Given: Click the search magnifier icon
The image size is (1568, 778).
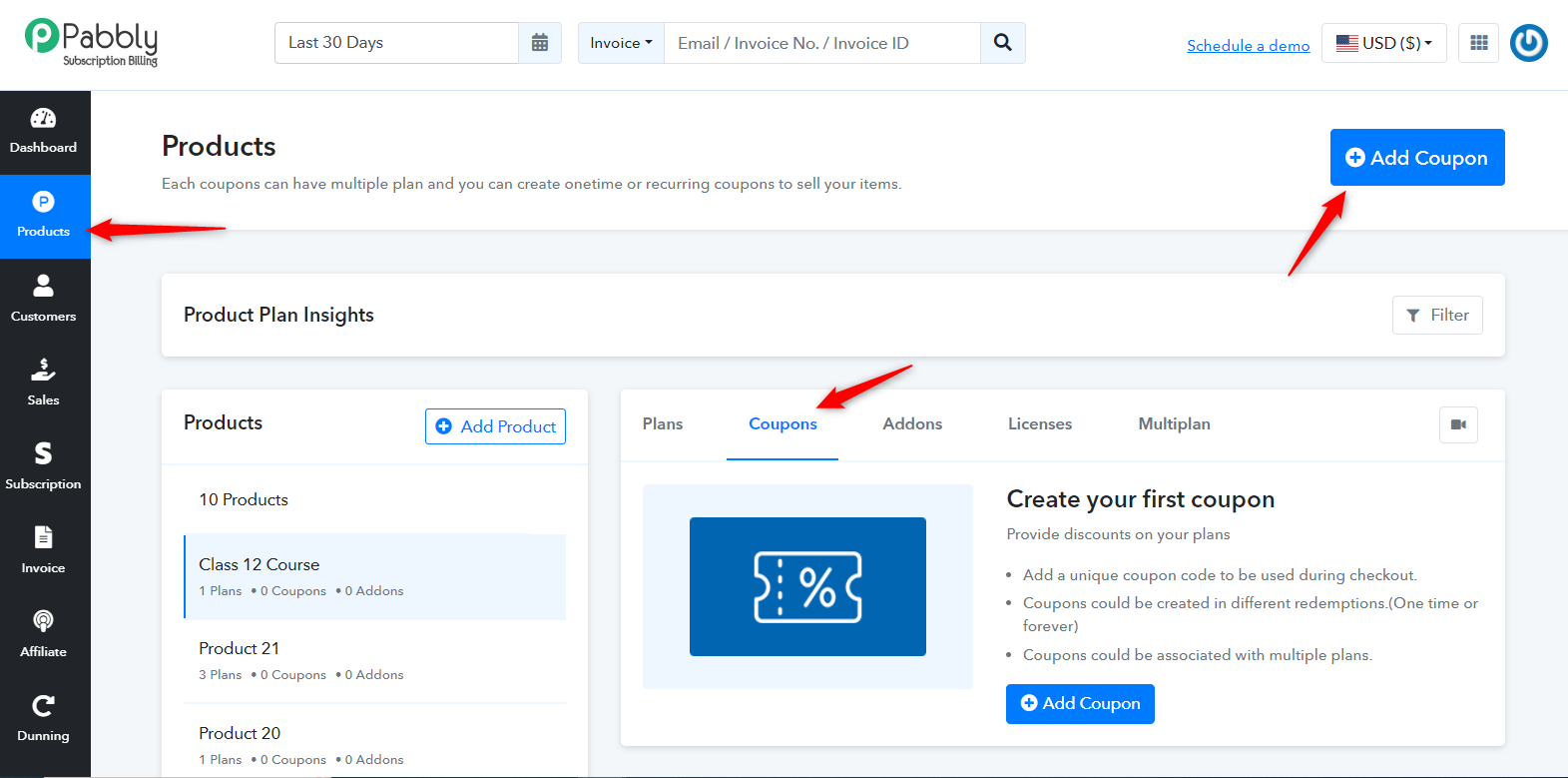Looking at the screenshot, I should point(1003,43).
